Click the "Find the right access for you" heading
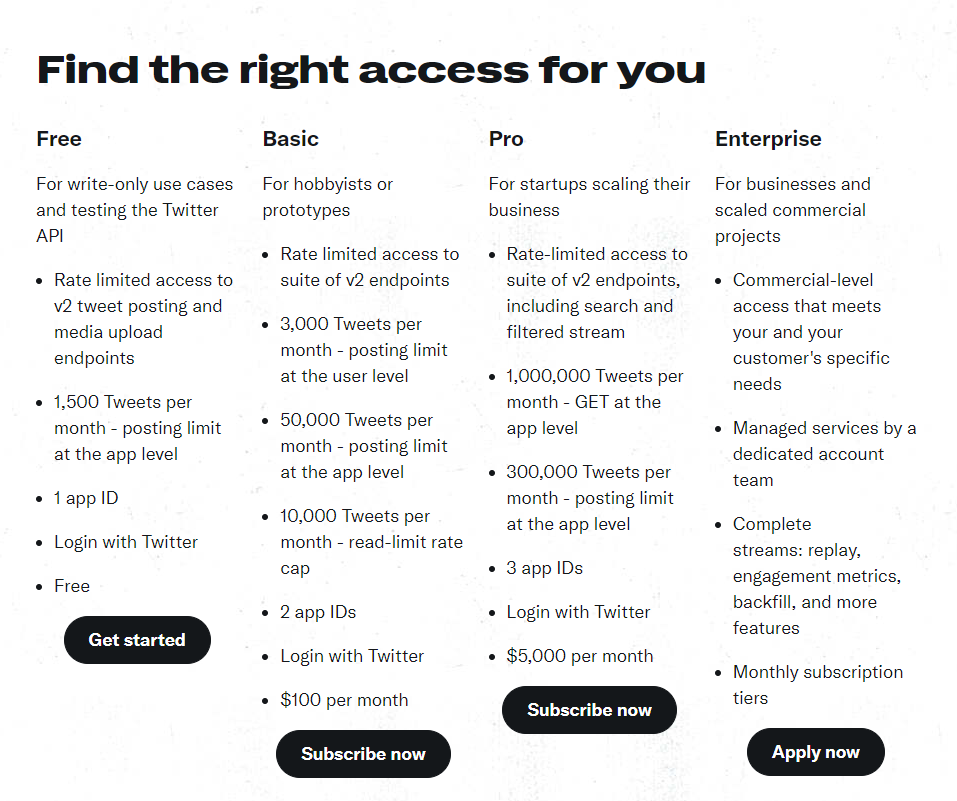 [x=371, y=70]
